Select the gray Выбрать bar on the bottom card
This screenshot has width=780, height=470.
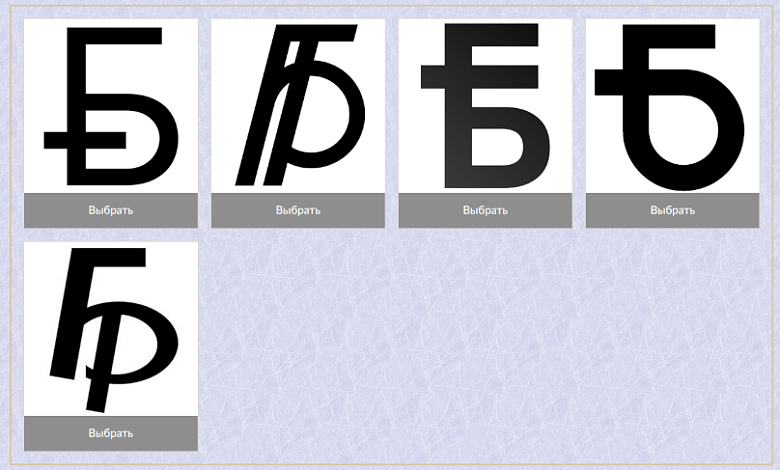pyautogui.click(x=111, y=434)
